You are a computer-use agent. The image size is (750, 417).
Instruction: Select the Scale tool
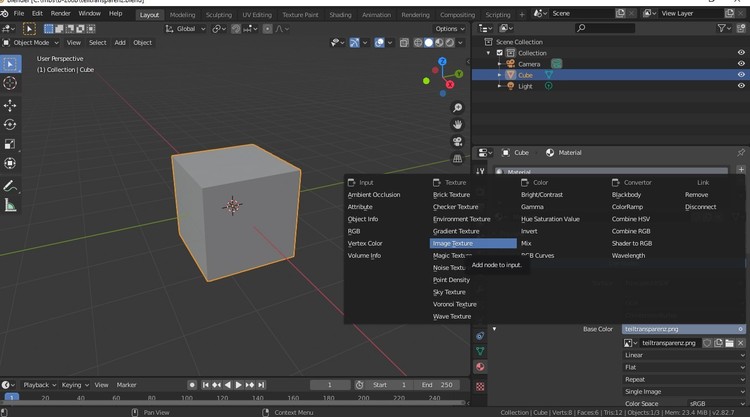coord(10,144)
